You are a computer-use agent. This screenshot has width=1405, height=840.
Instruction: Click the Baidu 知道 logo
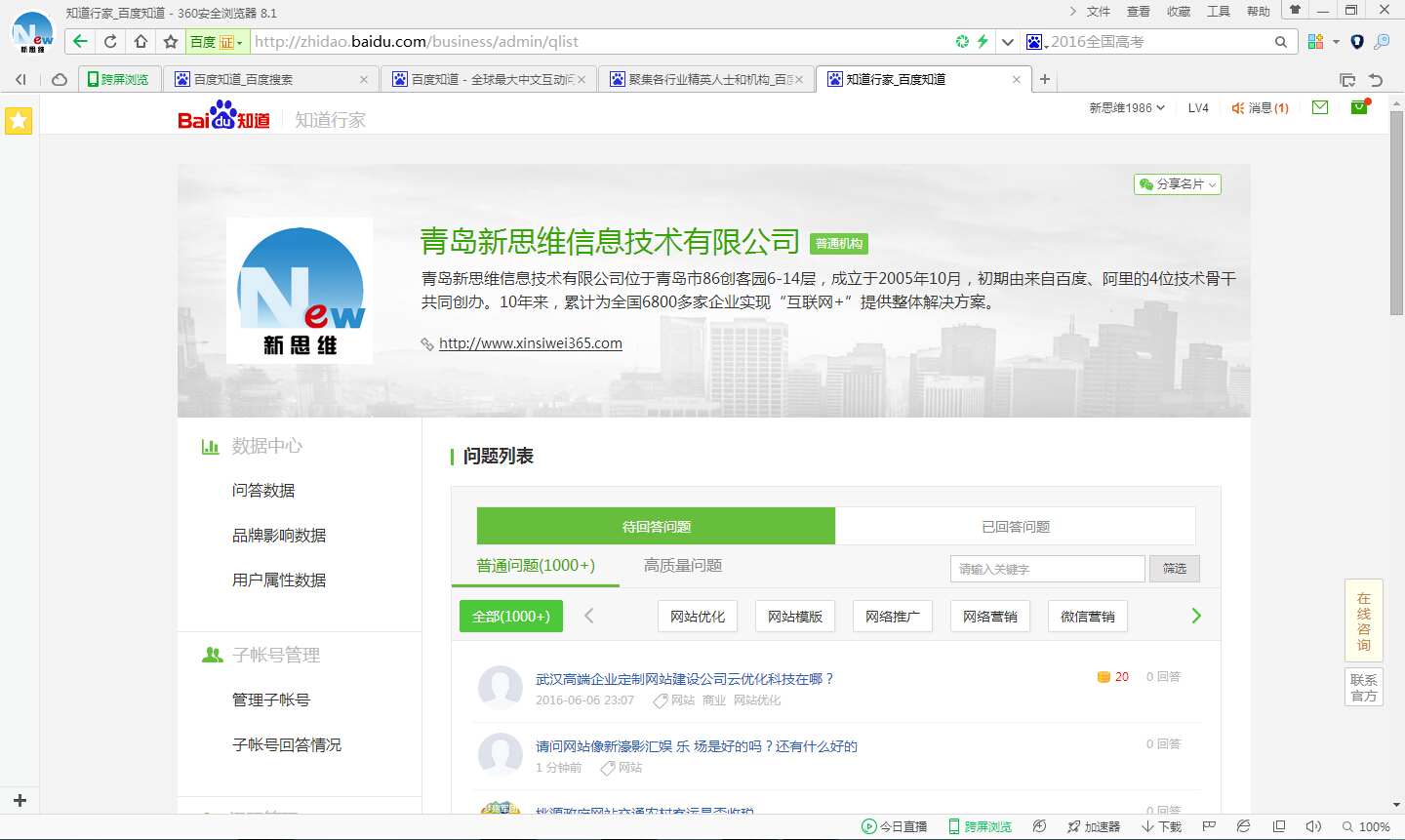pos(224,117)
